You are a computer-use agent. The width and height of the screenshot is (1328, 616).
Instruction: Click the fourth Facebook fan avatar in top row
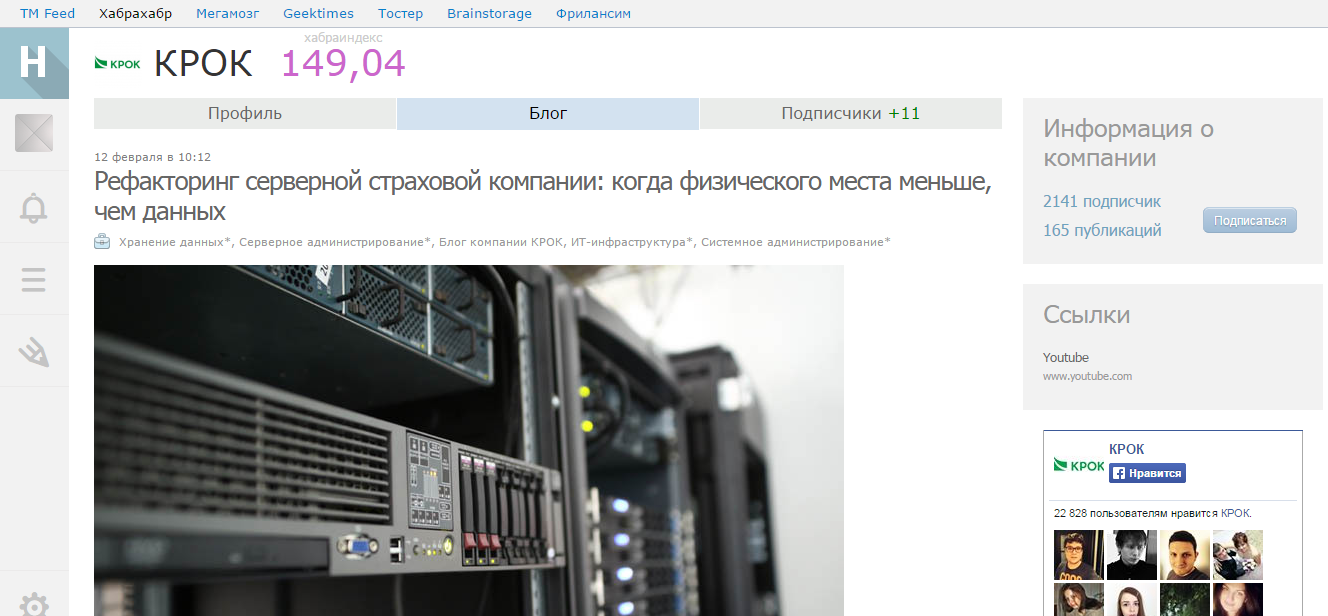point(1238,555)
